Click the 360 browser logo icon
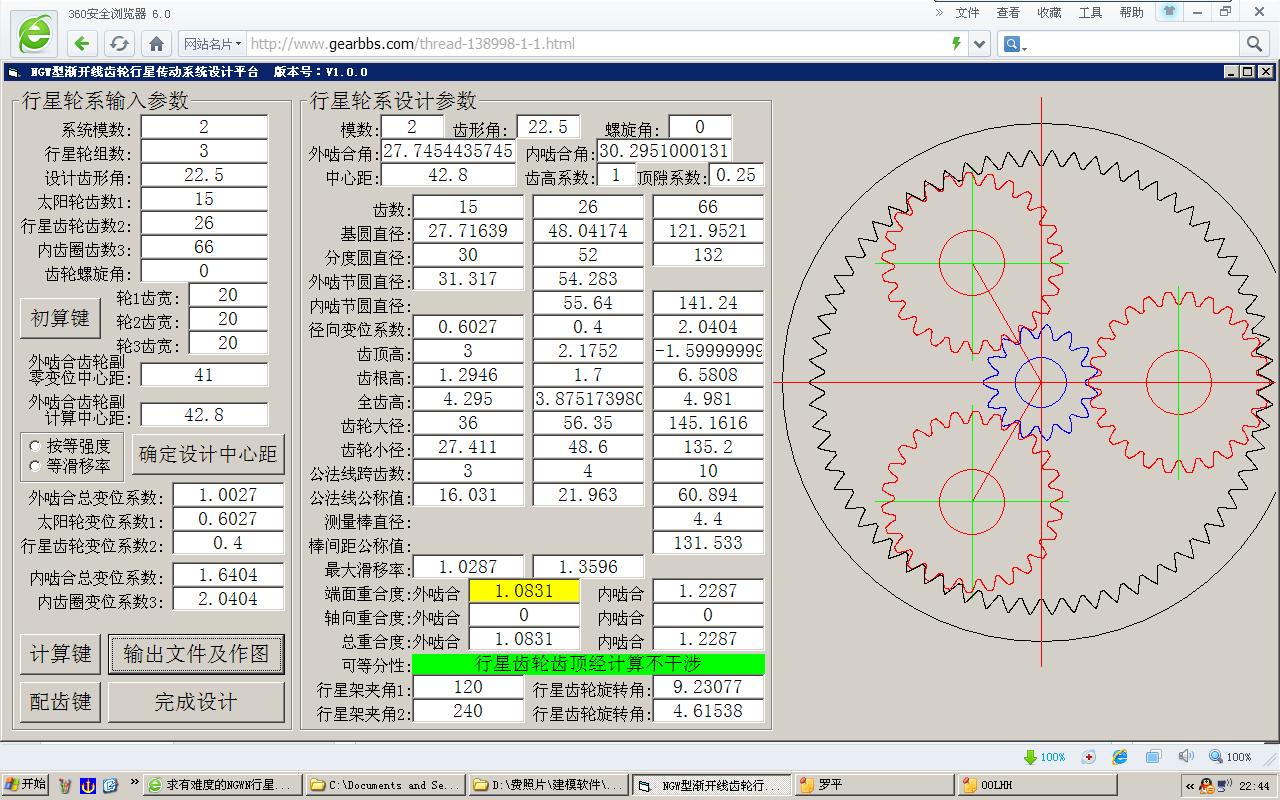Screen dimensions: 1280x800 pos(33,32)
